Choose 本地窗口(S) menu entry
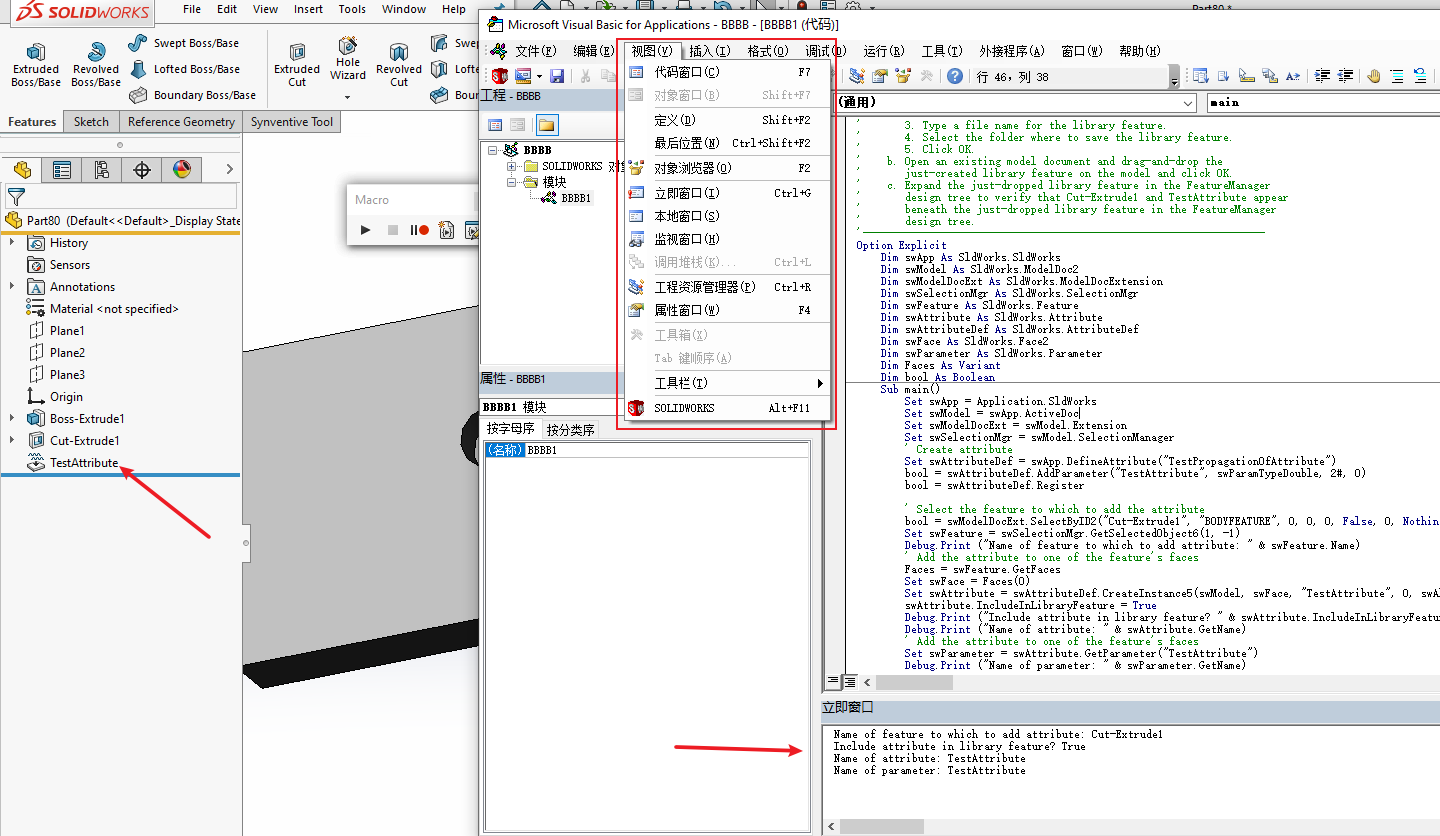 click(727, 216)
